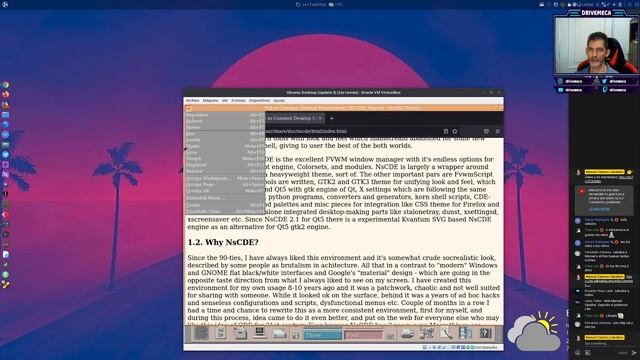The image size is (640, 360).
Task: Switch to workspace Three on front panel
Action: [322, 335]
